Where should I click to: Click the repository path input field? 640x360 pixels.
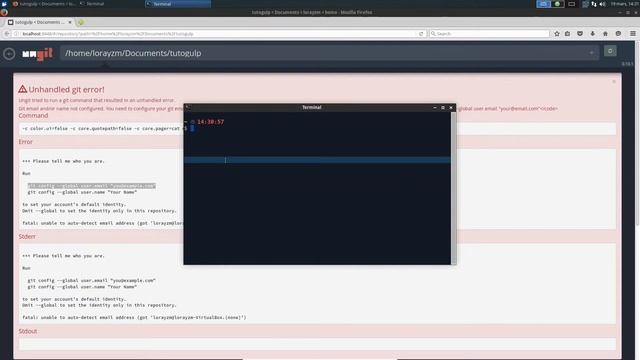[329, 53]
